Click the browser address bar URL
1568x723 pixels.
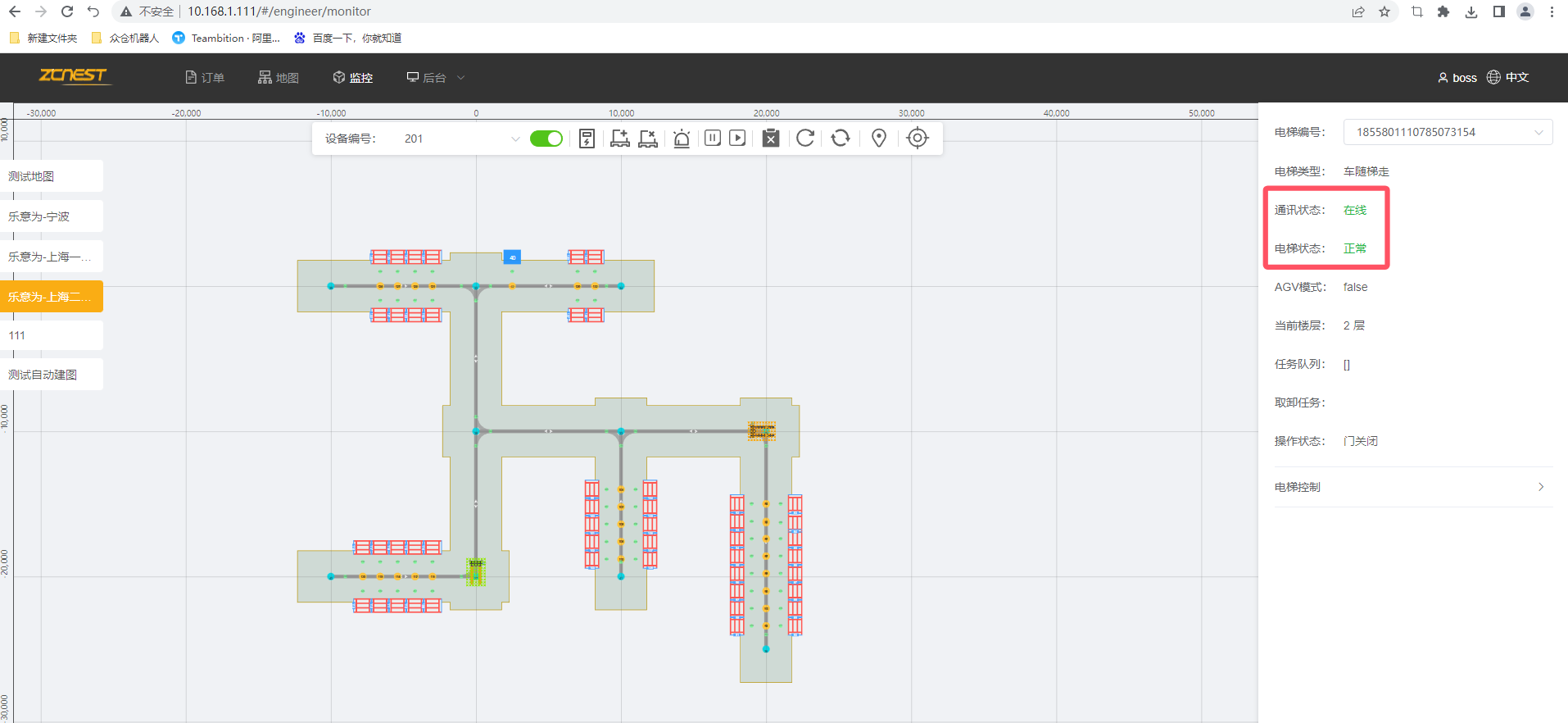[279, 11]
